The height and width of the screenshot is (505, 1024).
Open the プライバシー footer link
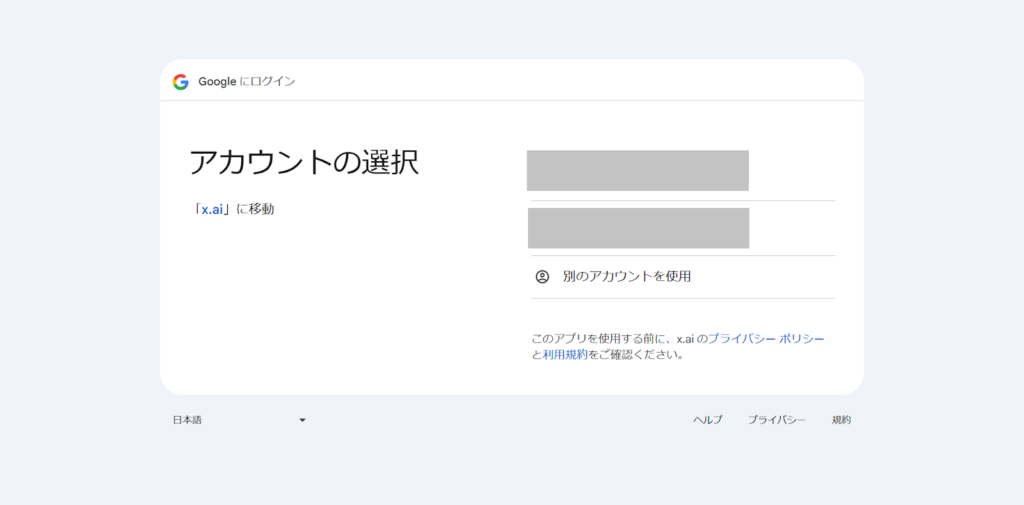pyautogui.click(x=776, y=420)
